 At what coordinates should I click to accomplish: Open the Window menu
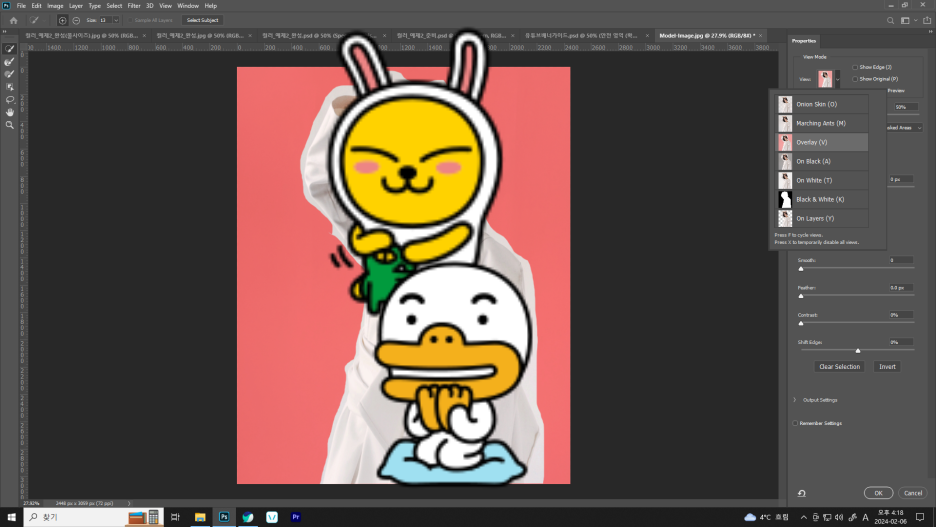(x=188, y=5)
